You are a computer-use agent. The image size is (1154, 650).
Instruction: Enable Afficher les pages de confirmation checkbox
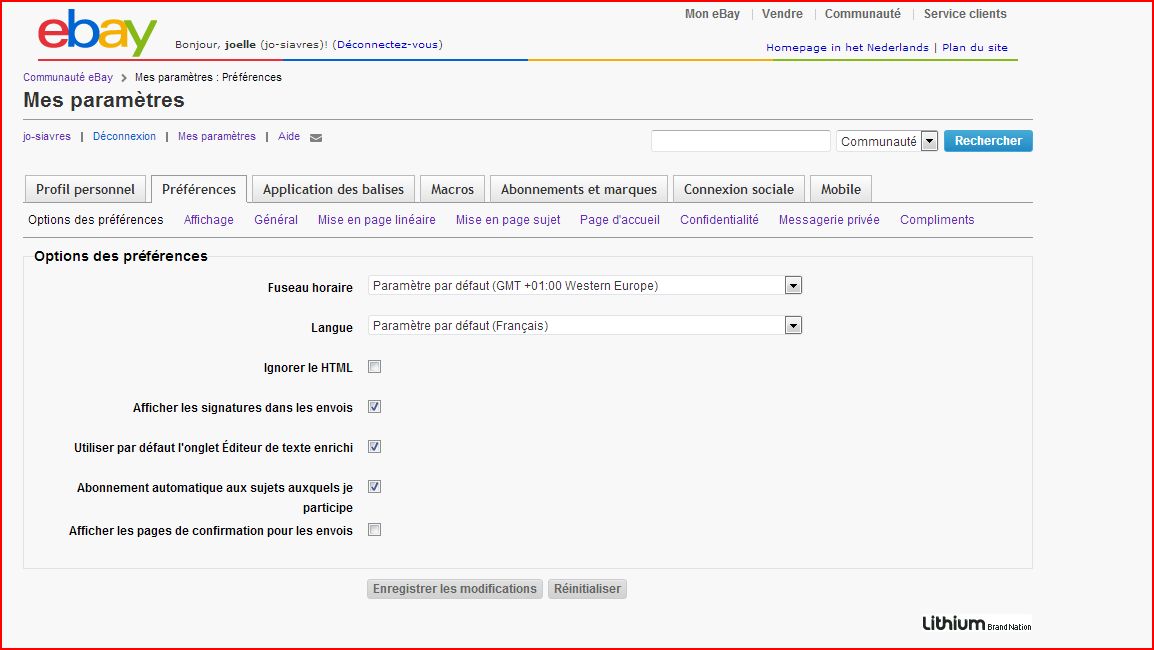[x=375, y=530]
